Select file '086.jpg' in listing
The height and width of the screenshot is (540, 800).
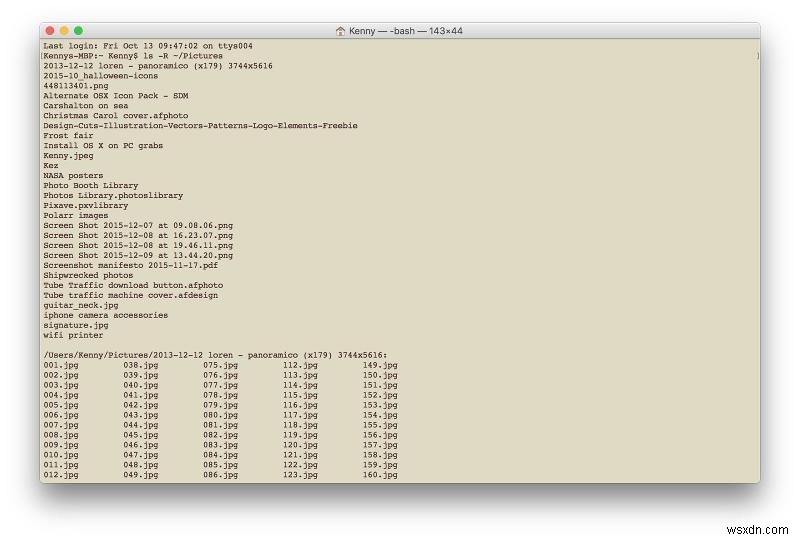click(220, 475)
